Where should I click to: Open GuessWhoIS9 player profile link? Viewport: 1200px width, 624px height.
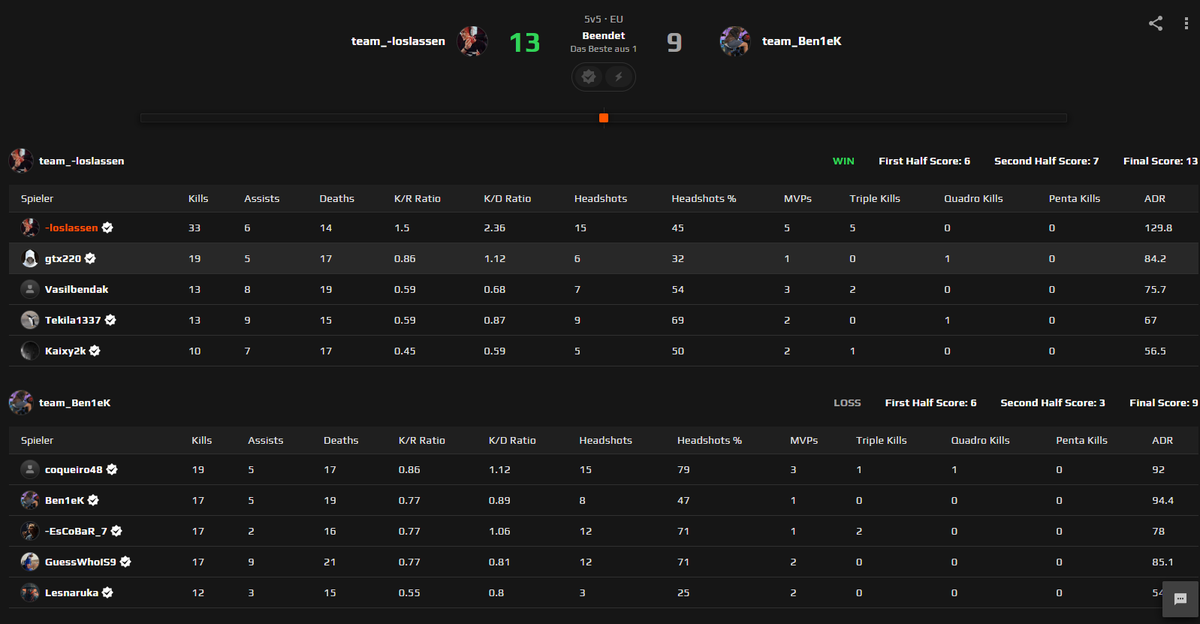pyautogui.click(x=81, y=562)
